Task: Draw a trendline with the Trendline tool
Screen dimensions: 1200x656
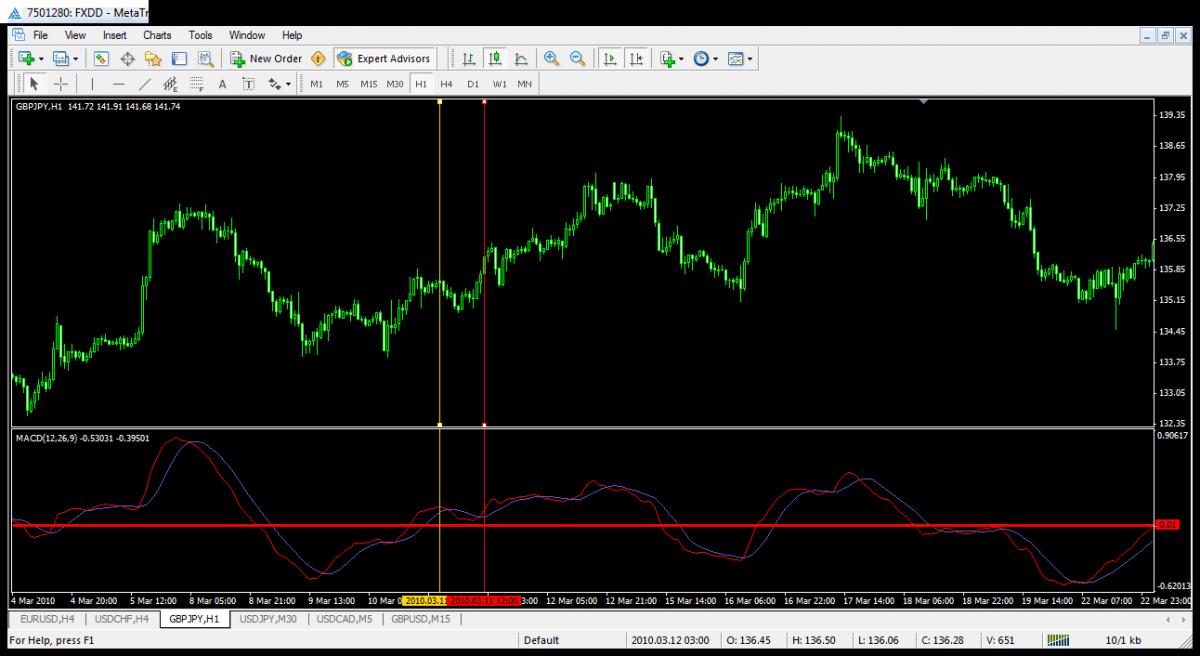Action: 145,84
